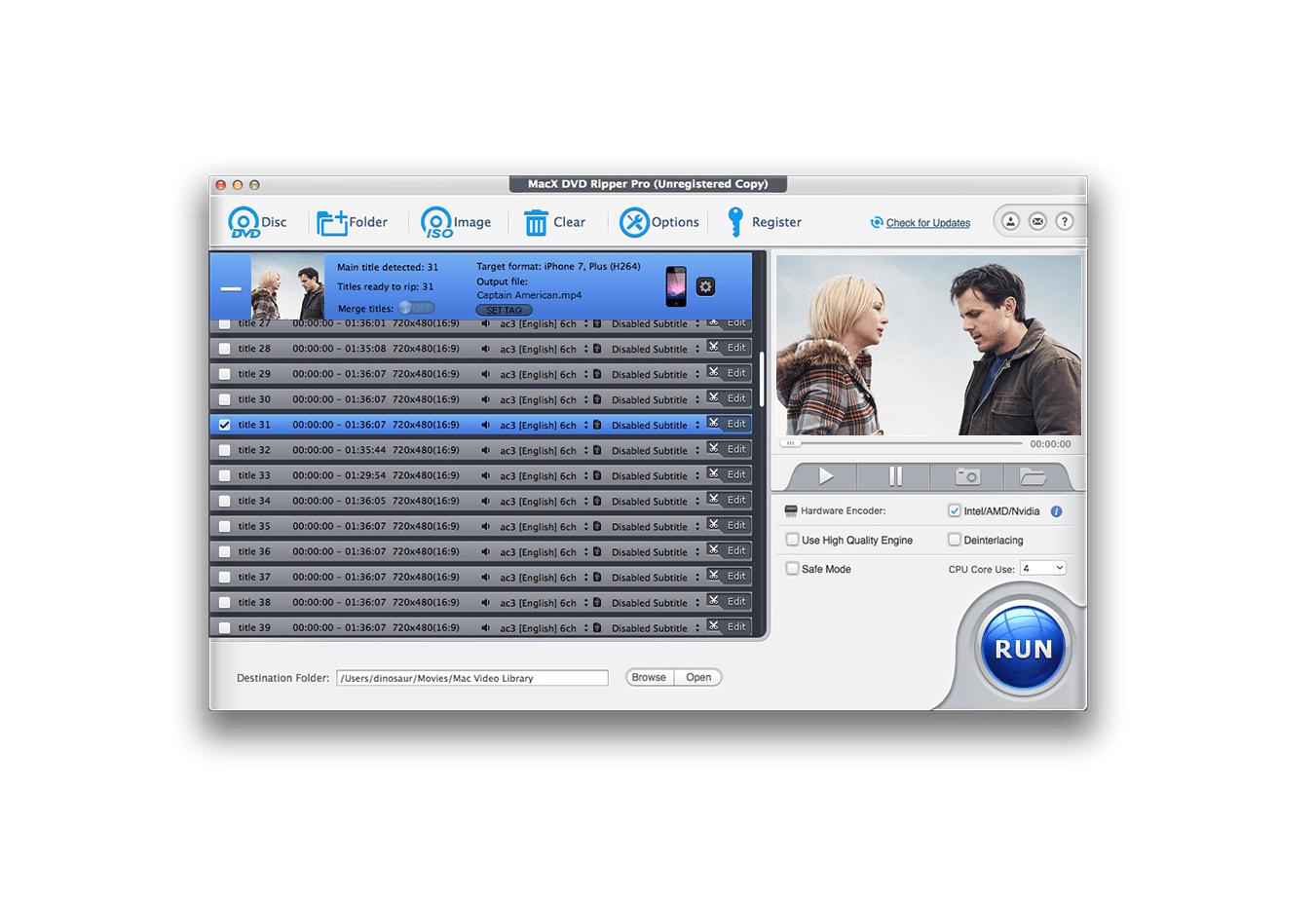
Task: Enable Use High Quality Engine
Action: [x=793, y=540]
